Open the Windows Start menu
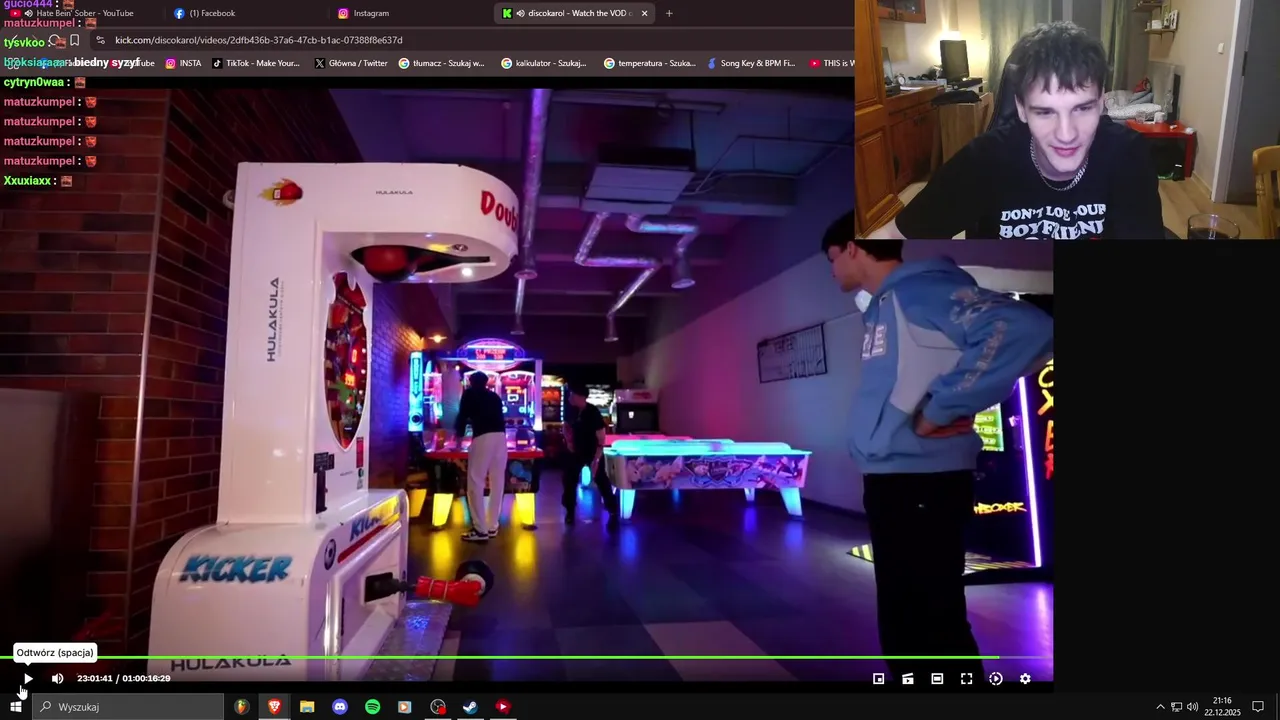 click(x=16, y=707)
